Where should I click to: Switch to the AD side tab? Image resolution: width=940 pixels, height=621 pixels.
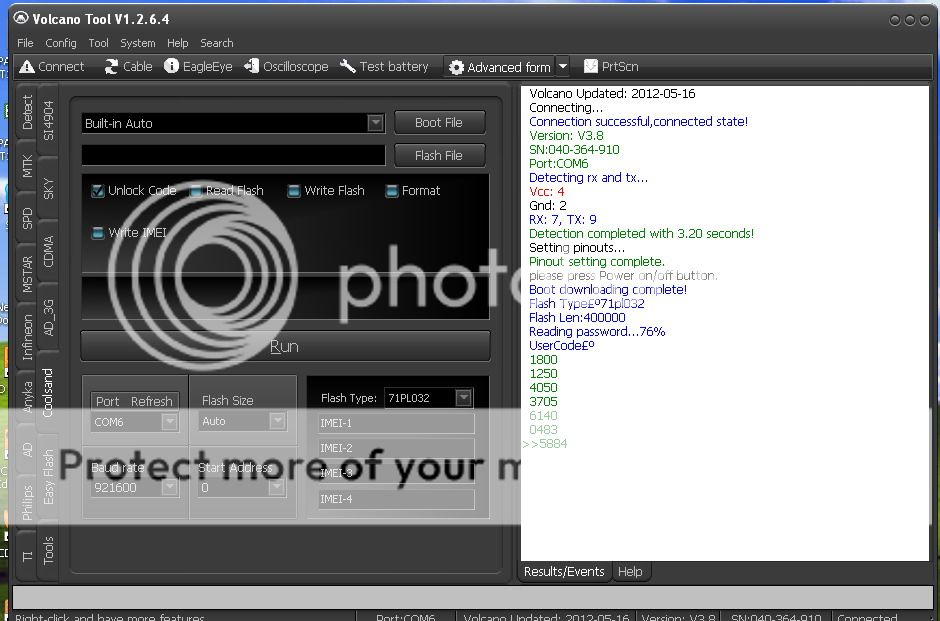[x=27, y=450]
